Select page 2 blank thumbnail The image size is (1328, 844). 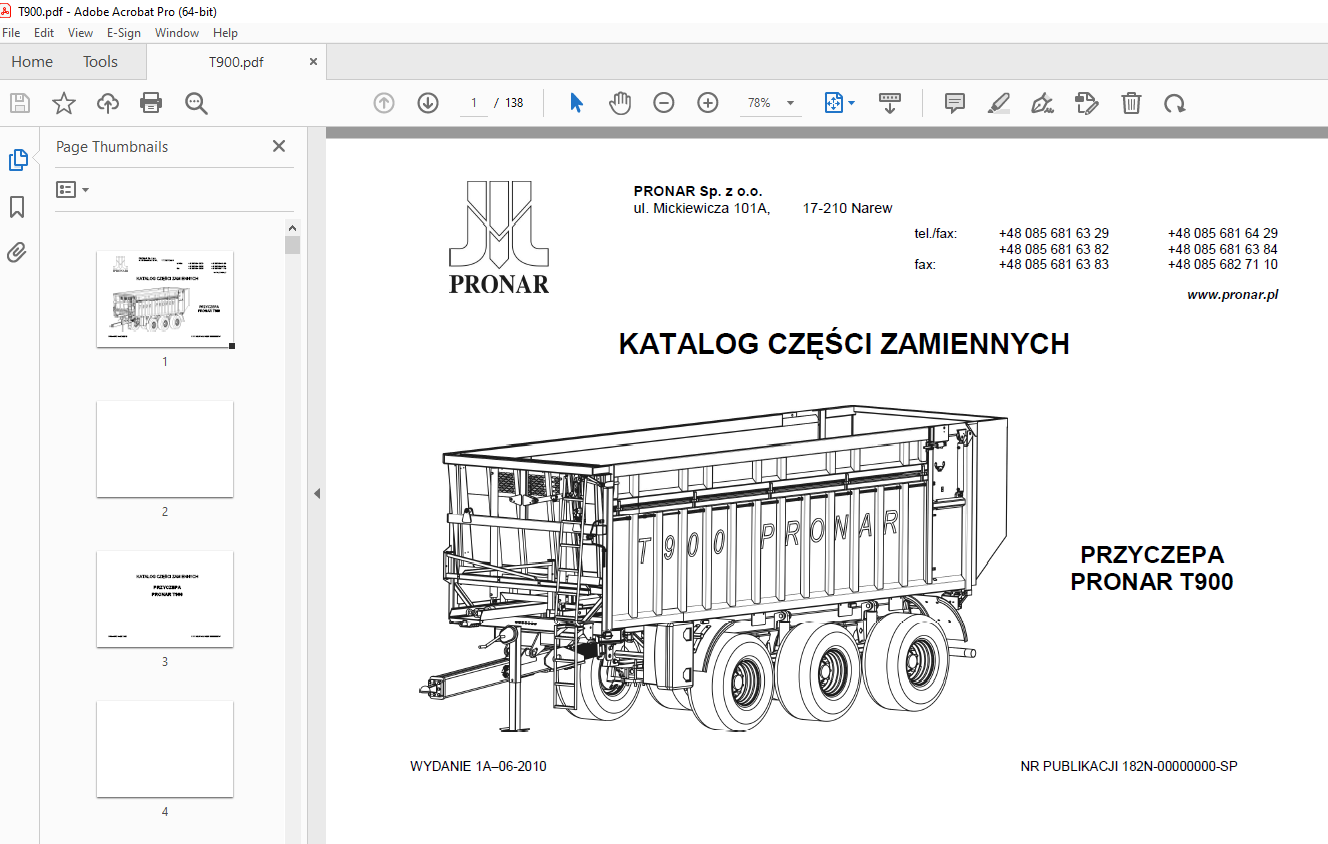[x=165, y=449]
